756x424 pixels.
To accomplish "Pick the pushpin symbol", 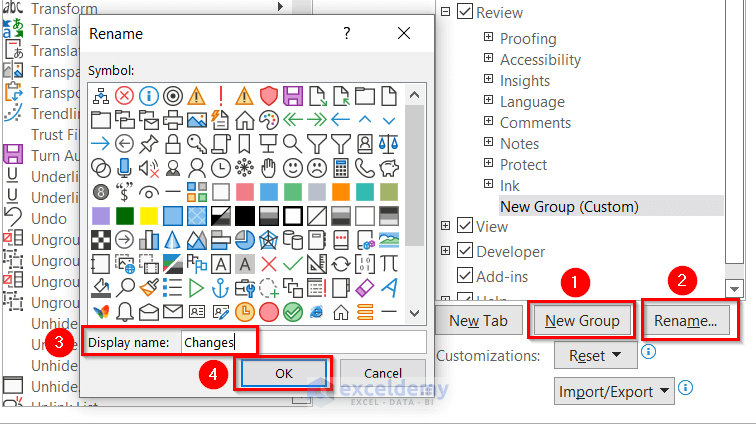I will tap(148, 144).
